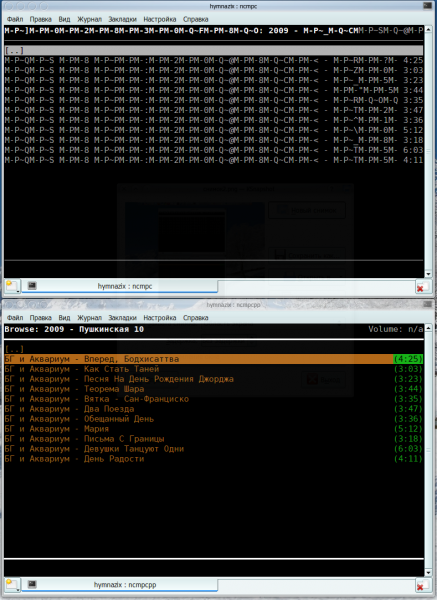Image resolution: width=437 pixels, height=600 pixels.
Task: Click ncmpc row with duration 3:35
Action: [214, 100]
